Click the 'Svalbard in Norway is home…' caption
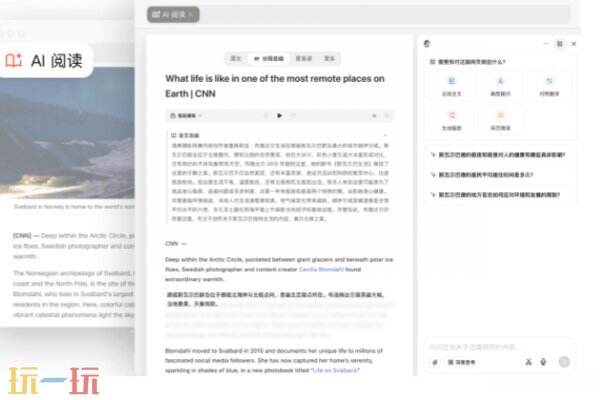600x400 pixels. click(x=74, y=207)
